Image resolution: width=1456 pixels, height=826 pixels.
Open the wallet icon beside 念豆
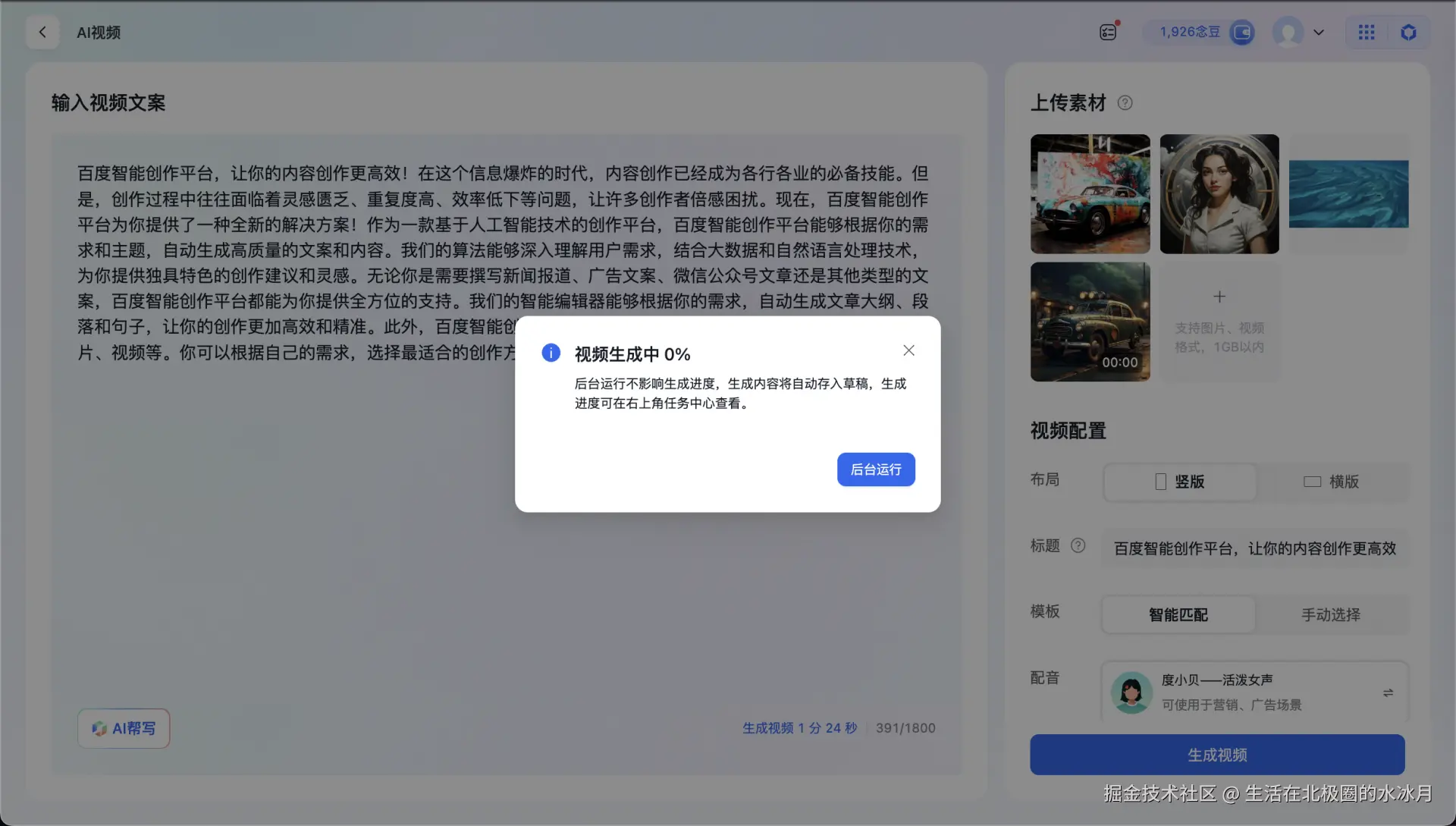(x=1241, y=32)
